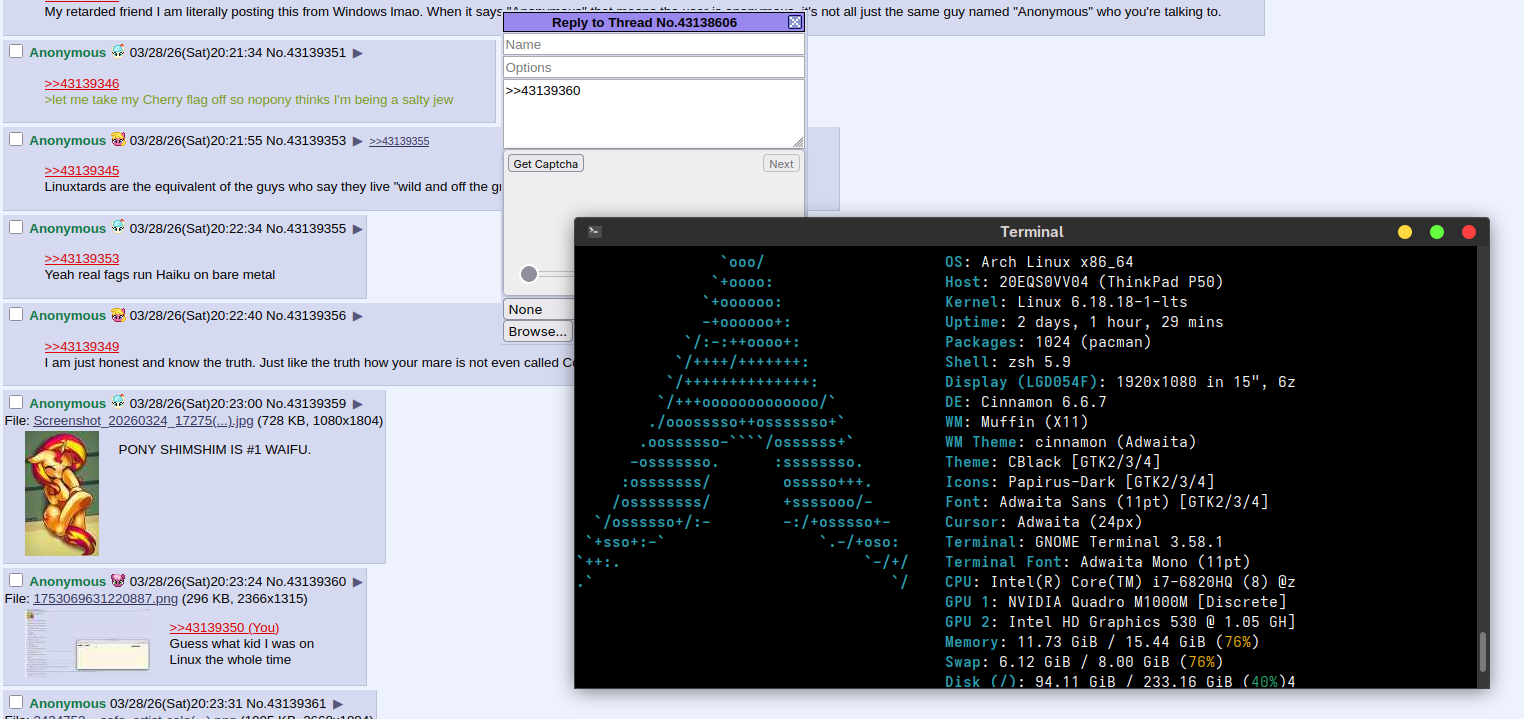Click the Terminal window icon in titlebar

(594, 231)
